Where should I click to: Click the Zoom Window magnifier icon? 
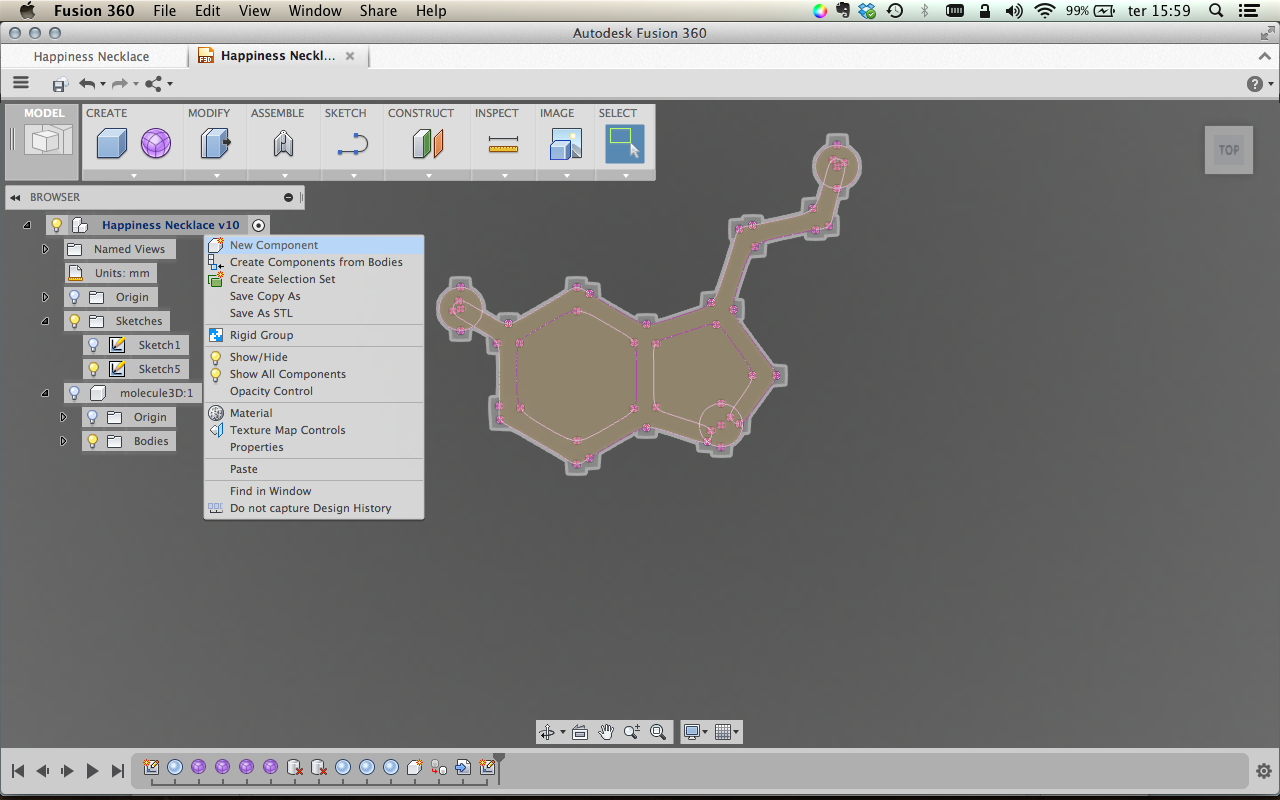pyautogui.click(x=632, y=732)
